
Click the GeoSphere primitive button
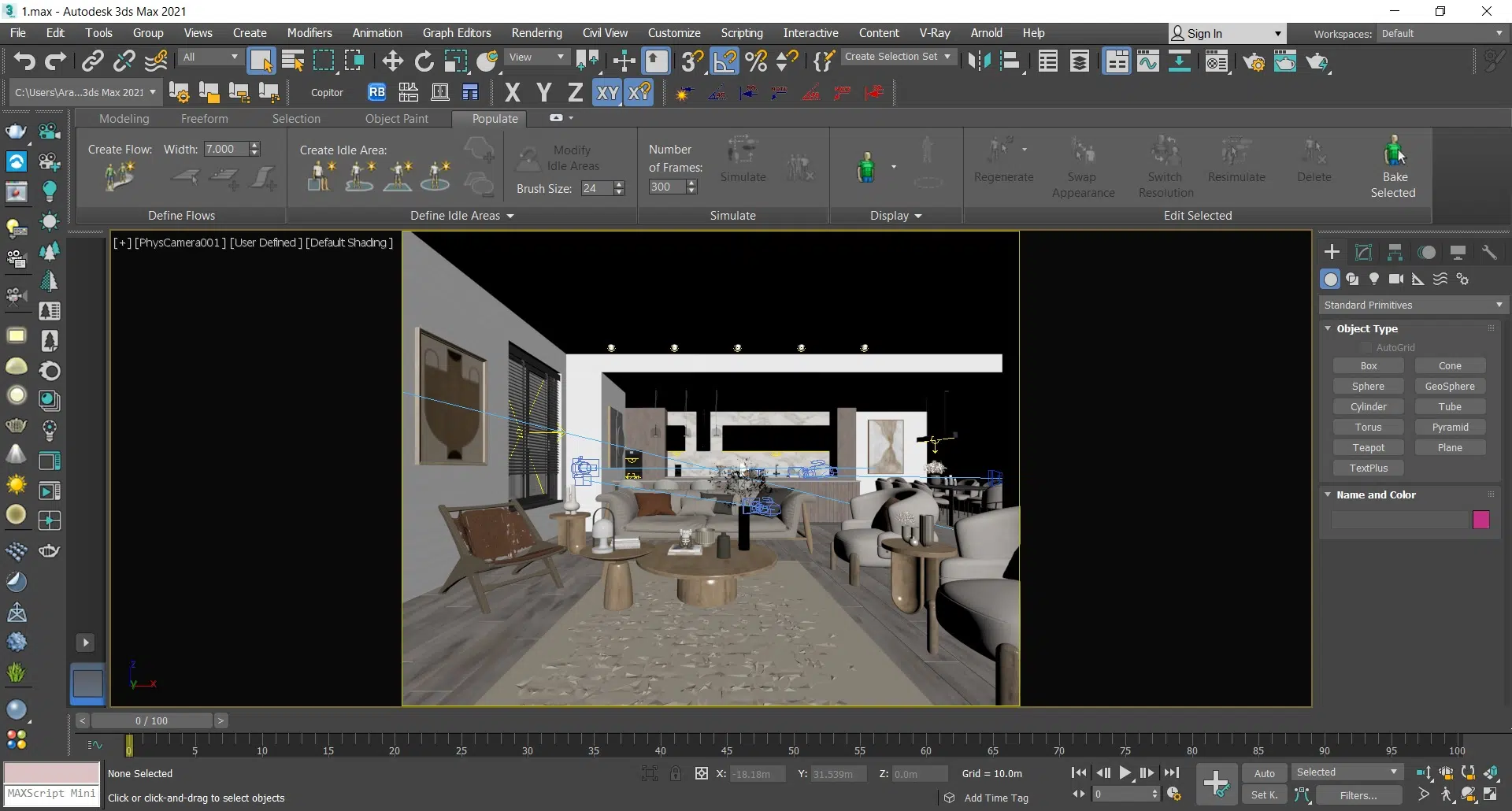point(1449,387)
